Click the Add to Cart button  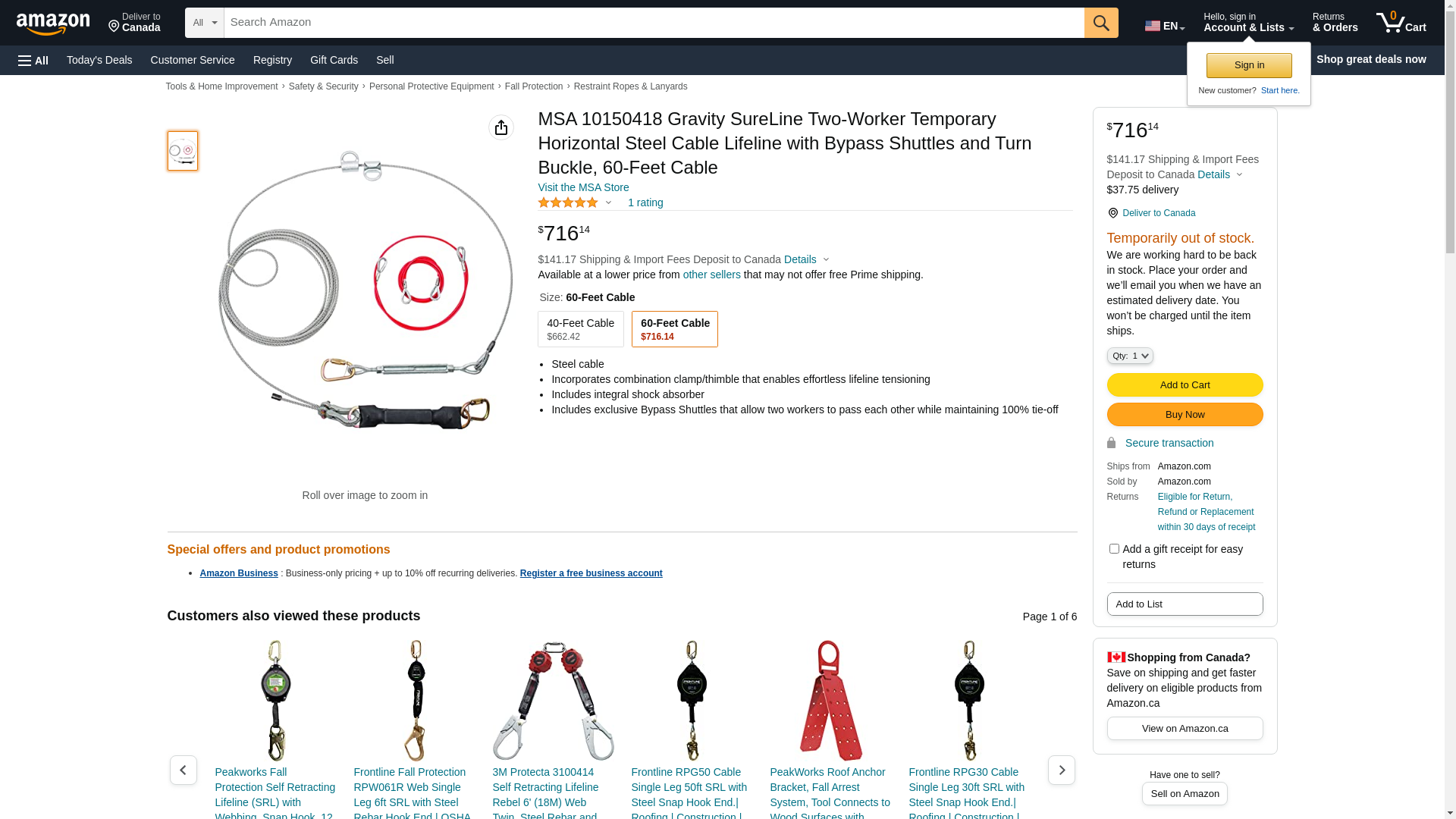pos(1185,384)
